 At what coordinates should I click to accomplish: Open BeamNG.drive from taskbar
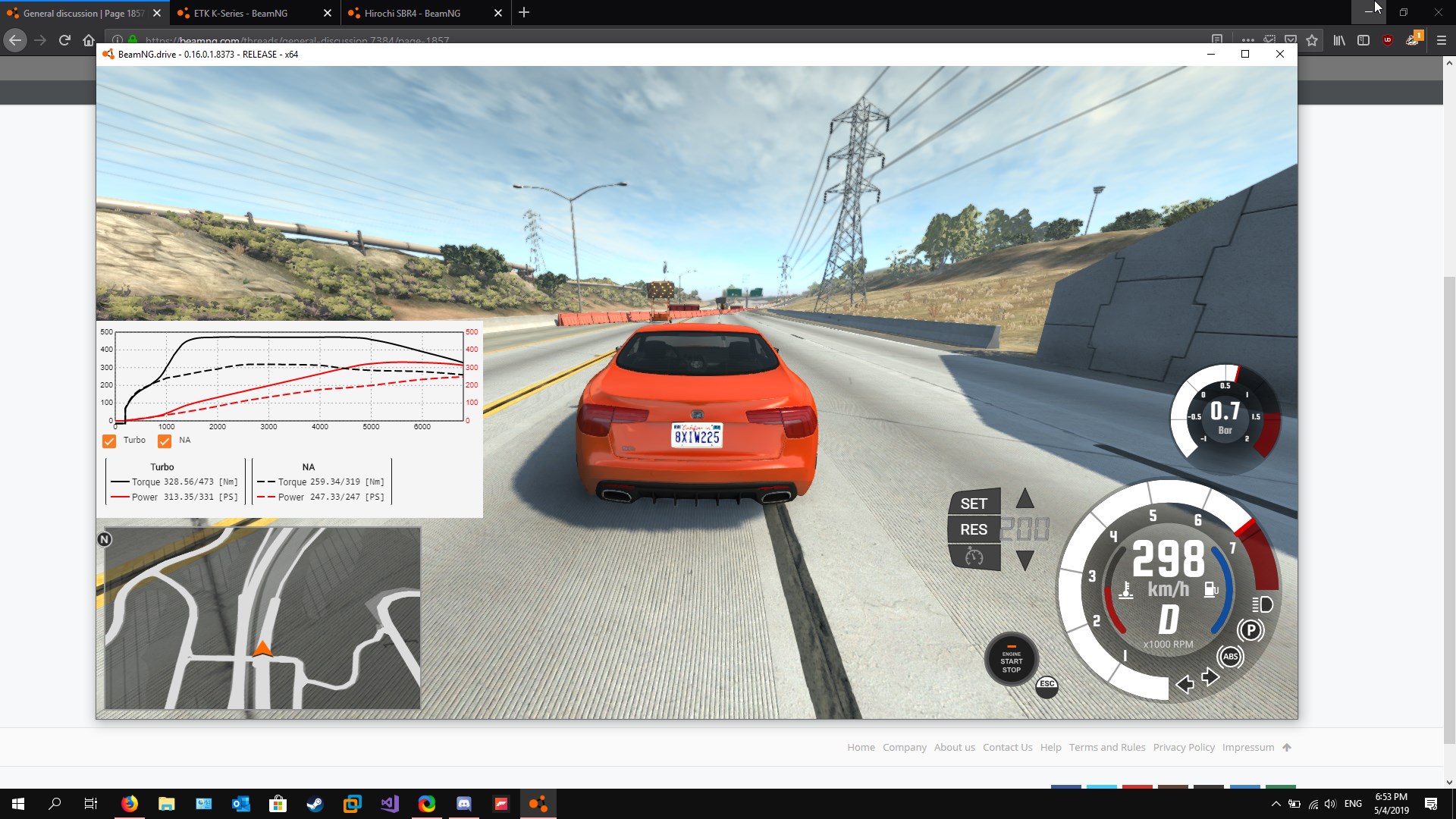[538, 804]
